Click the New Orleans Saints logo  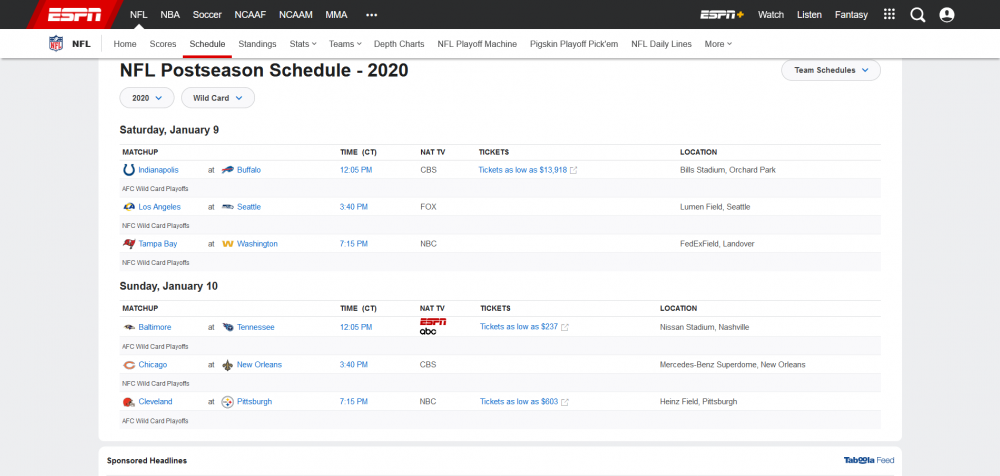[x=228, y=364]
